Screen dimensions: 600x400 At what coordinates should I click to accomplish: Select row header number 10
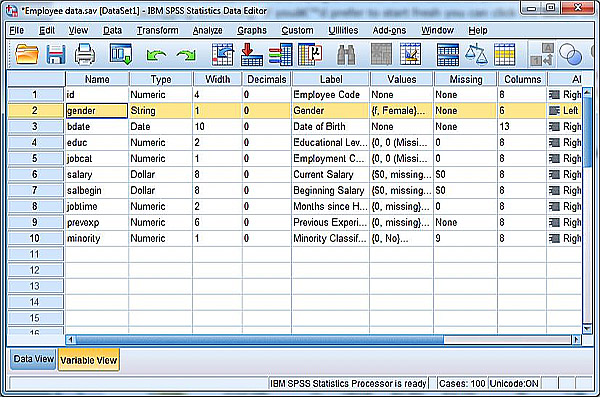[x=35, y=238]
